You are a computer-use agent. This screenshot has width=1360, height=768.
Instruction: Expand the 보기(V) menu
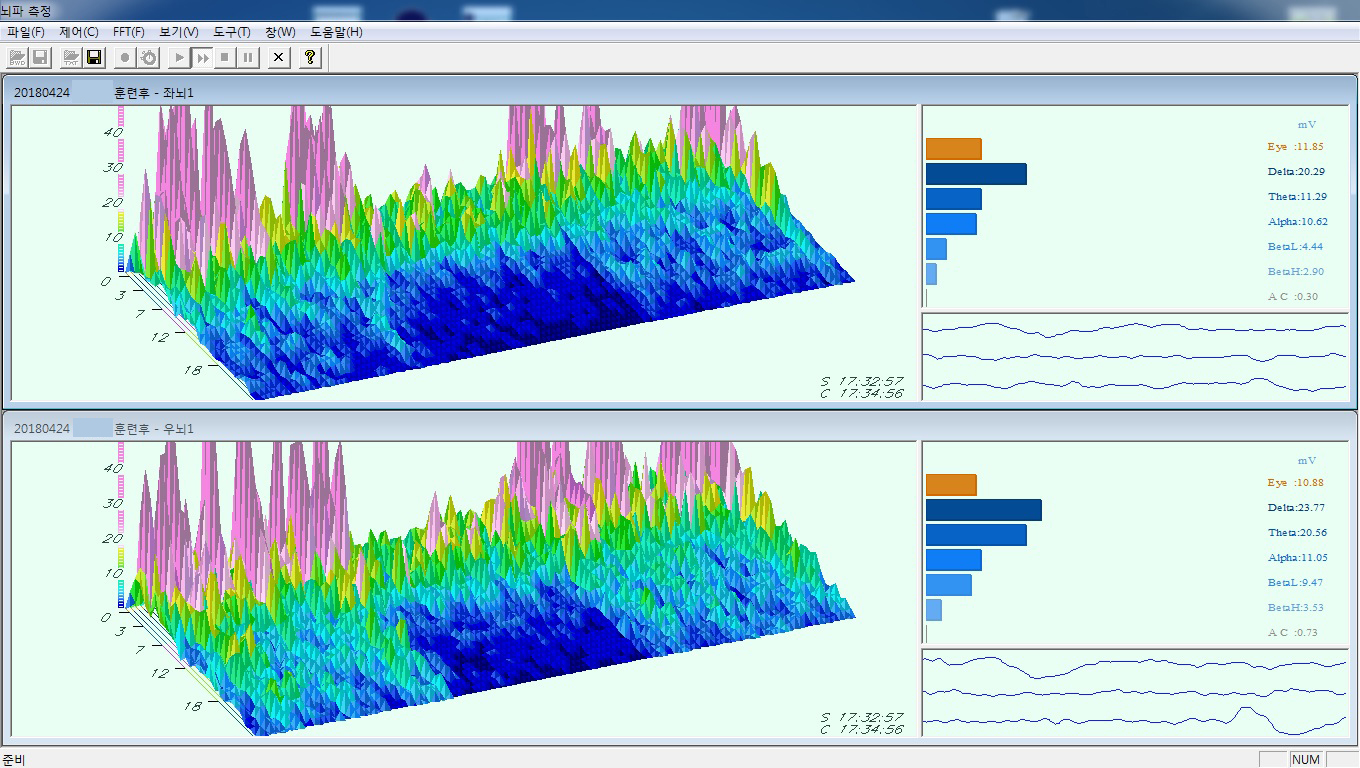coord(179,32)
